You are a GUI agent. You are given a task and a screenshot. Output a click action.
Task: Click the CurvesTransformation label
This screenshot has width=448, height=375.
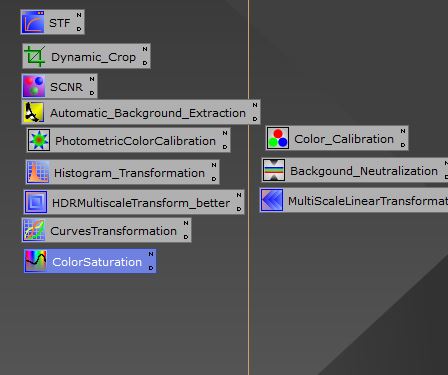(113, 231)
